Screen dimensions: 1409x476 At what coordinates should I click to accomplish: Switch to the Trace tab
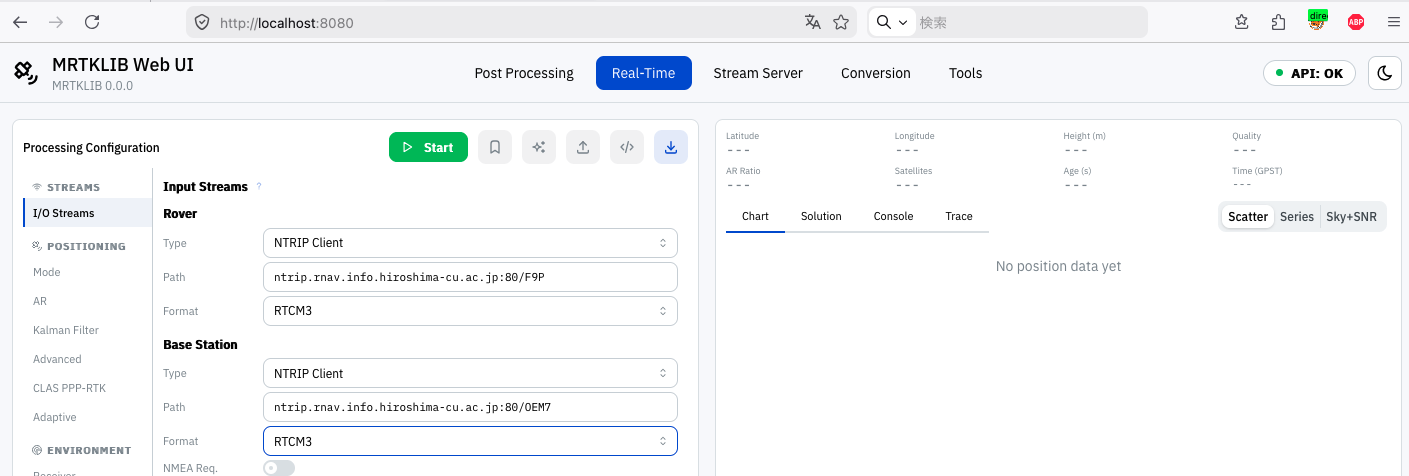[x=959, y=216]
